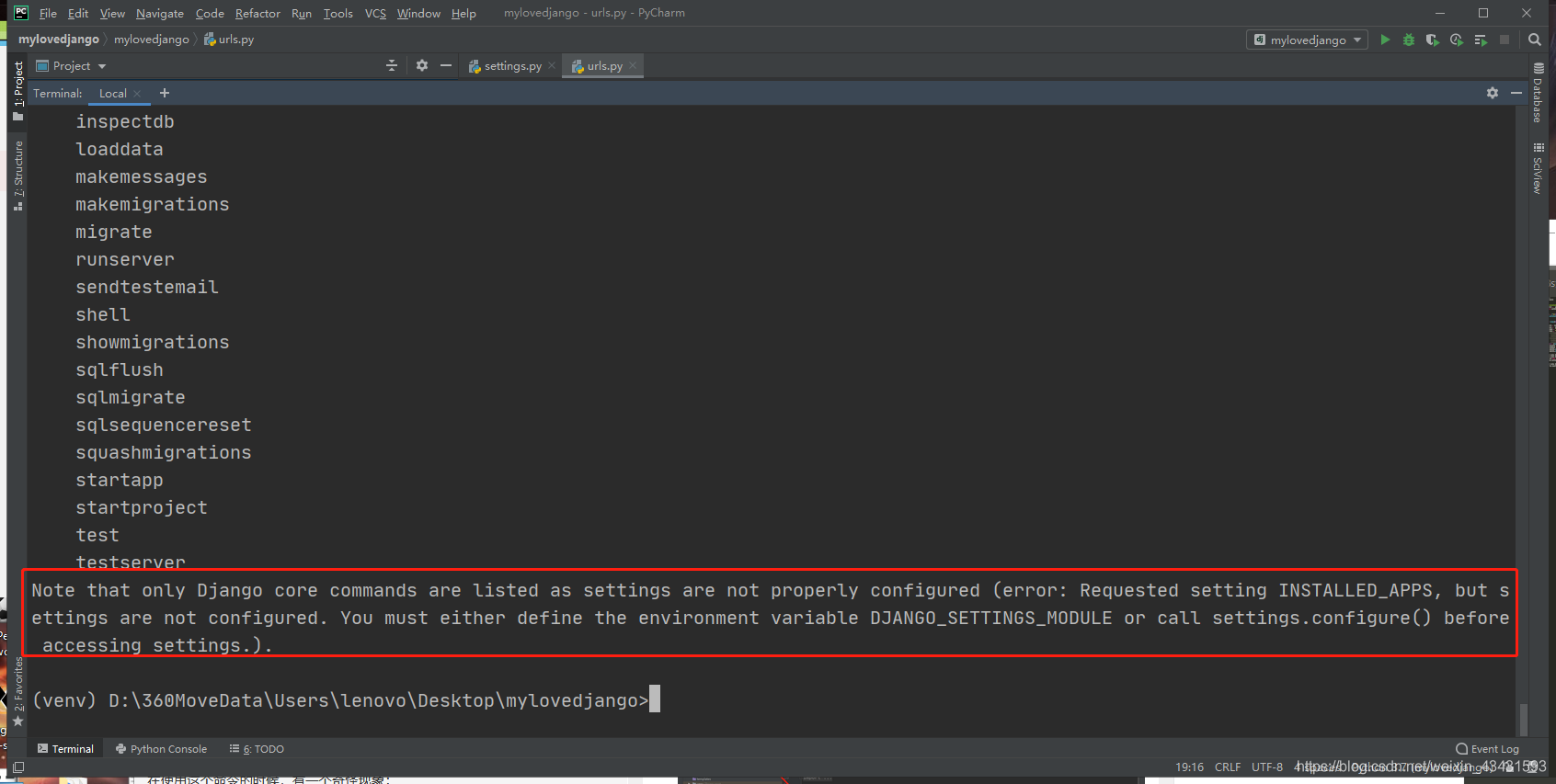Image resolution: width=1556 pixels, height=784 pixels.
Task: Open the Refactor menu
Action: click(x=257, y=13)
